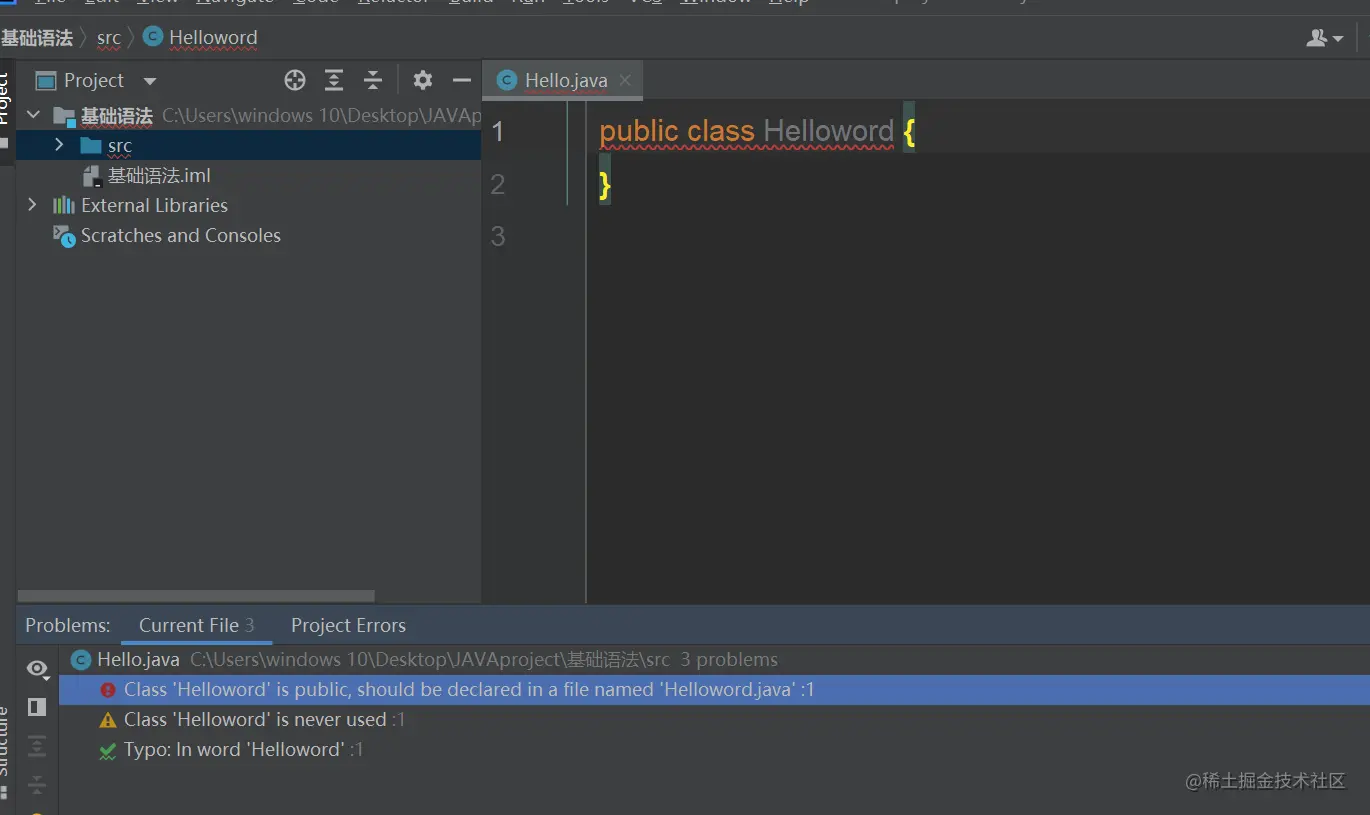1370x815 pixels.
Task: Expand the src folder arrow
Action: 59,145
